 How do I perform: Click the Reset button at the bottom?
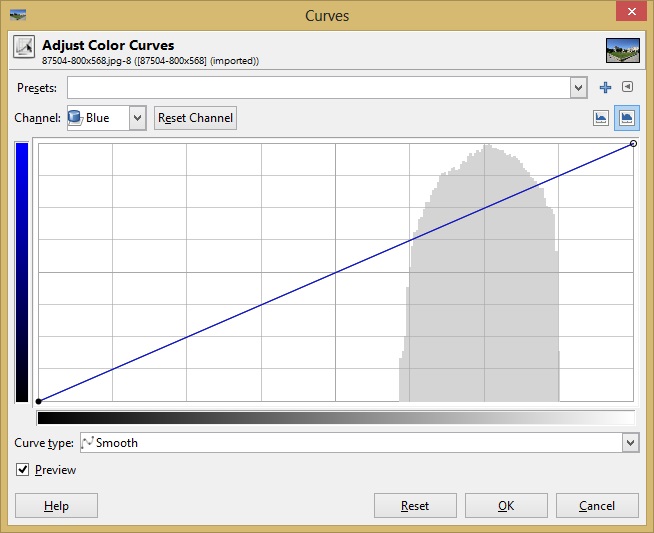pos(415,506)
